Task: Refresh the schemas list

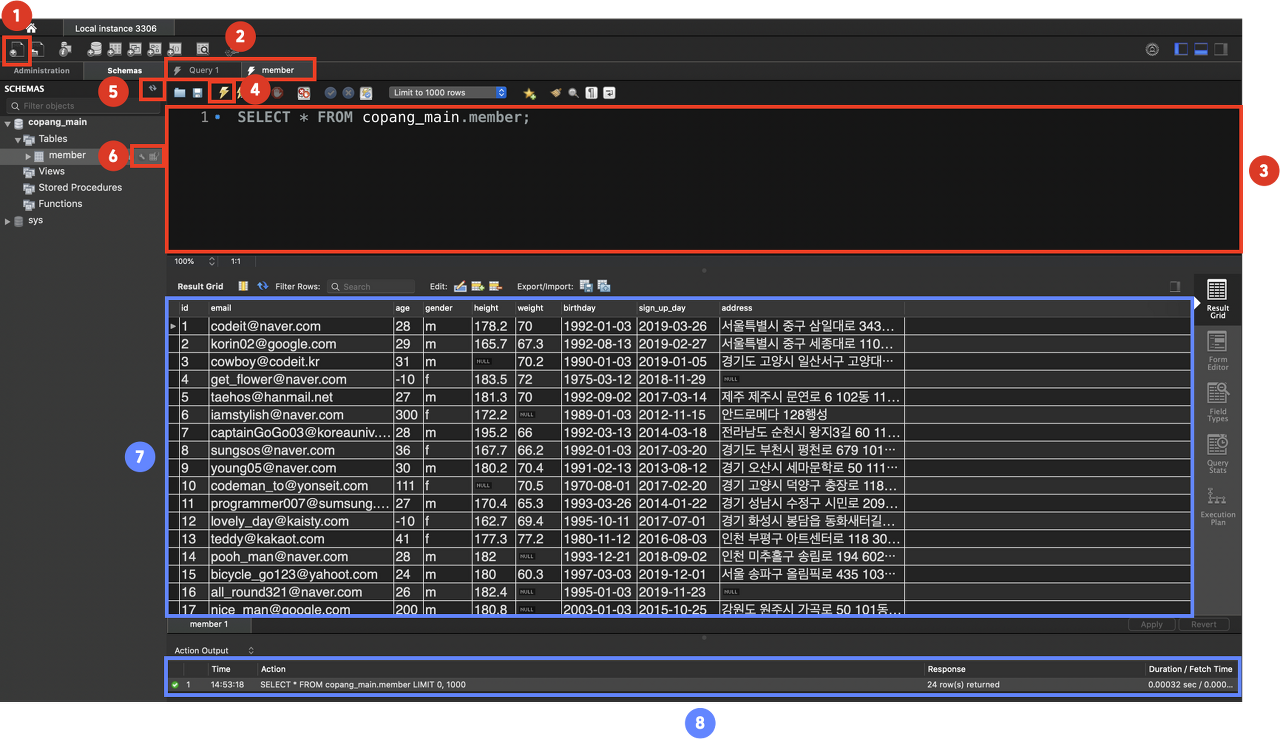Action: coord(152,89)
